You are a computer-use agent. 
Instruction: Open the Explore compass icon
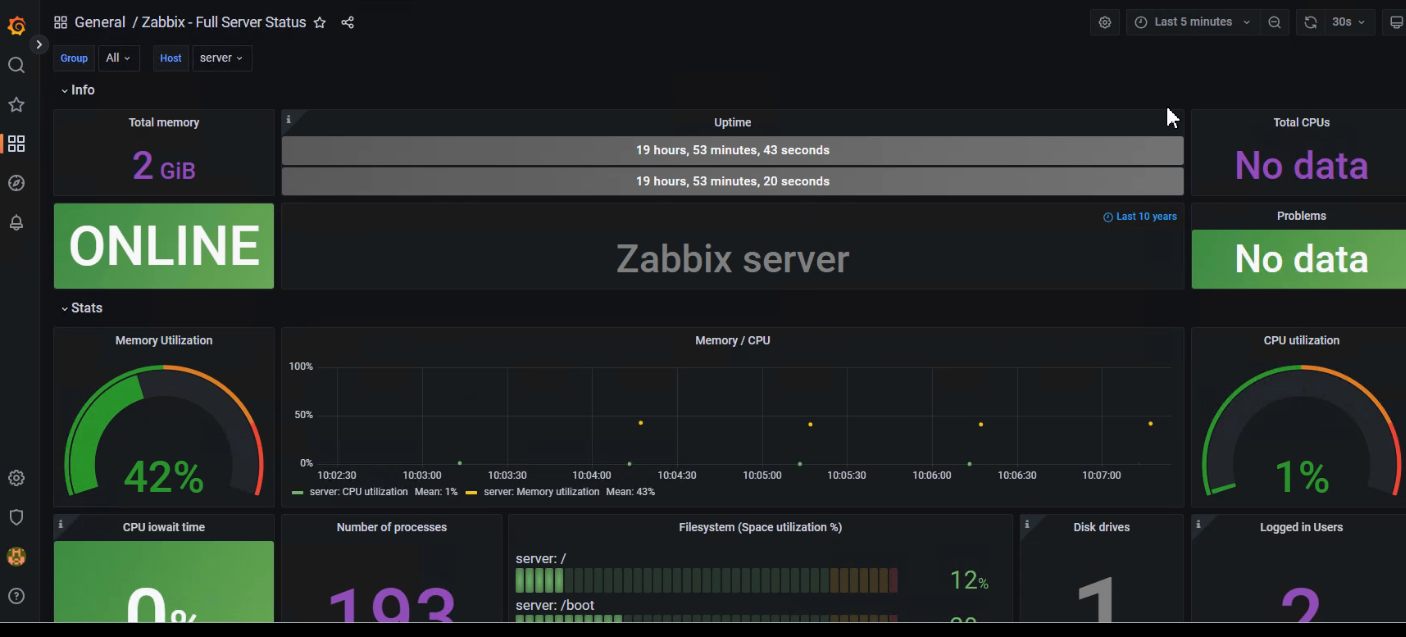16,183
